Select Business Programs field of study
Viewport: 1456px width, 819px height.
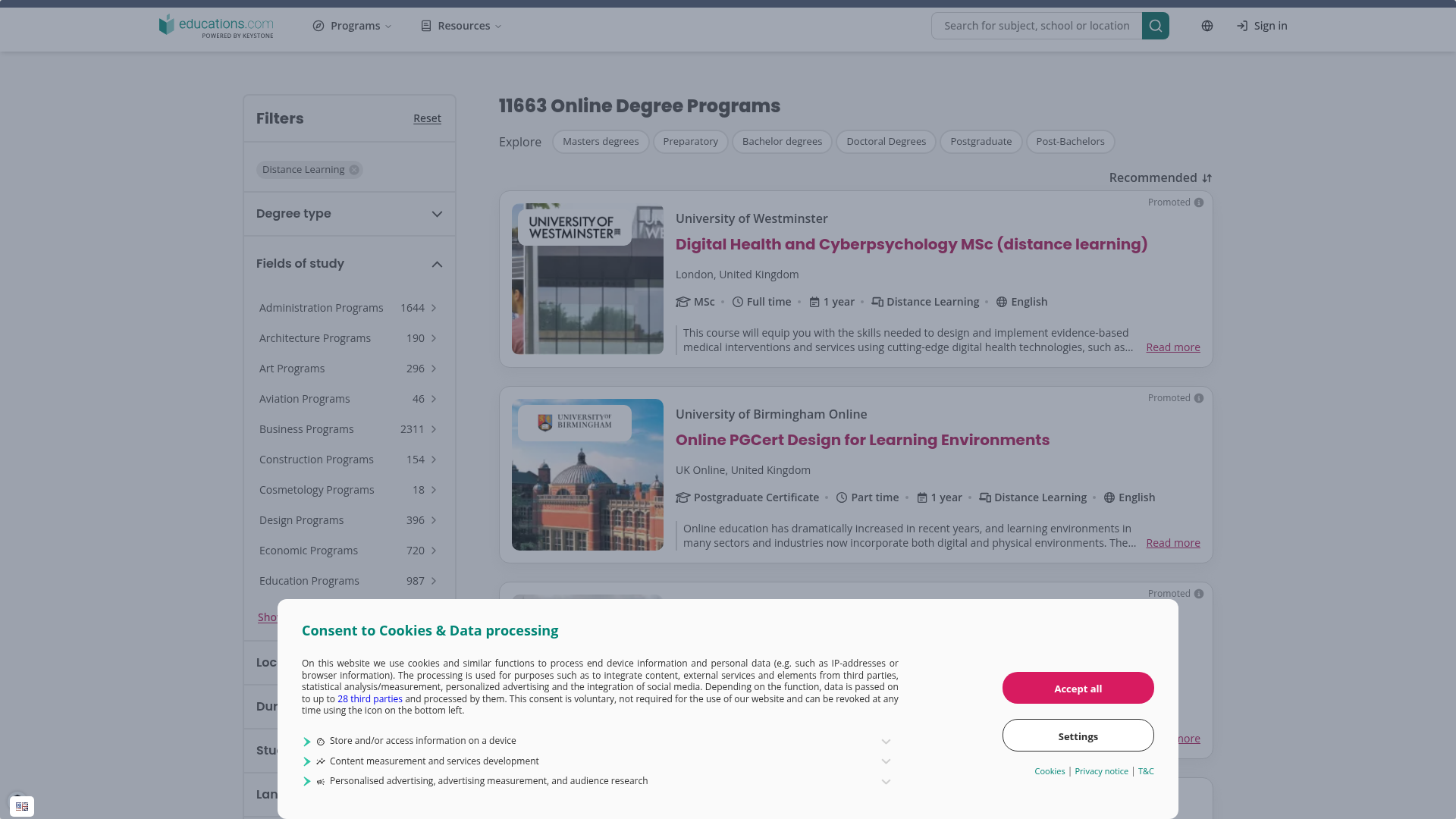348,429
